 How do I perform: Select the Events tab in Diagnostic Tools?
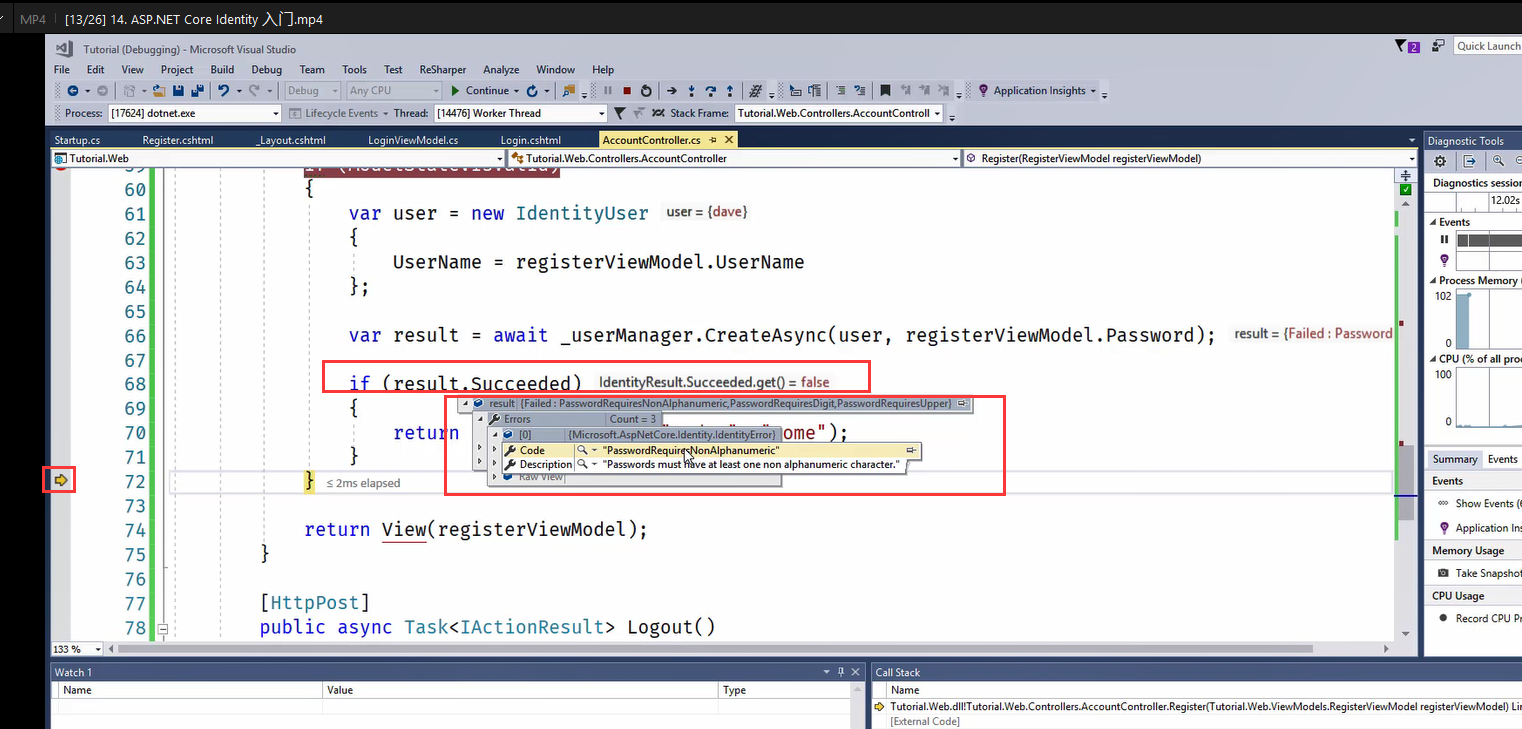pos(1502,459)
